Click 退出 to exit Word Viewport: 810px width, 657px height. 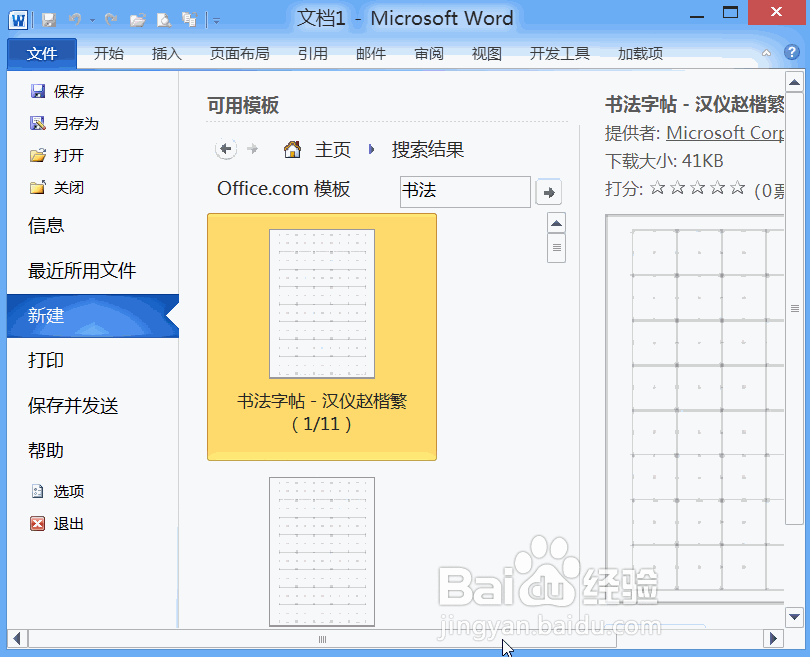click(x=57, y=524)
